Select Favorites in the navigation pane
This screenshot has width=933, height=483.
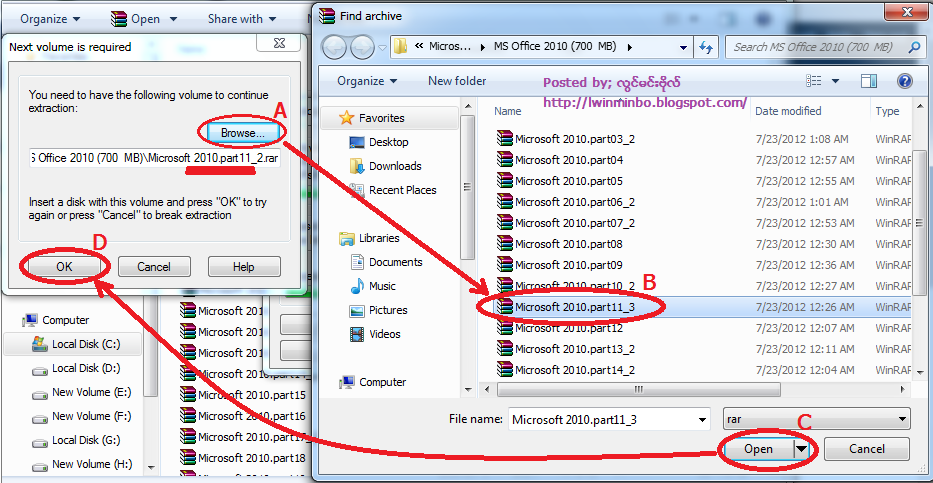[x=381, y=118]
